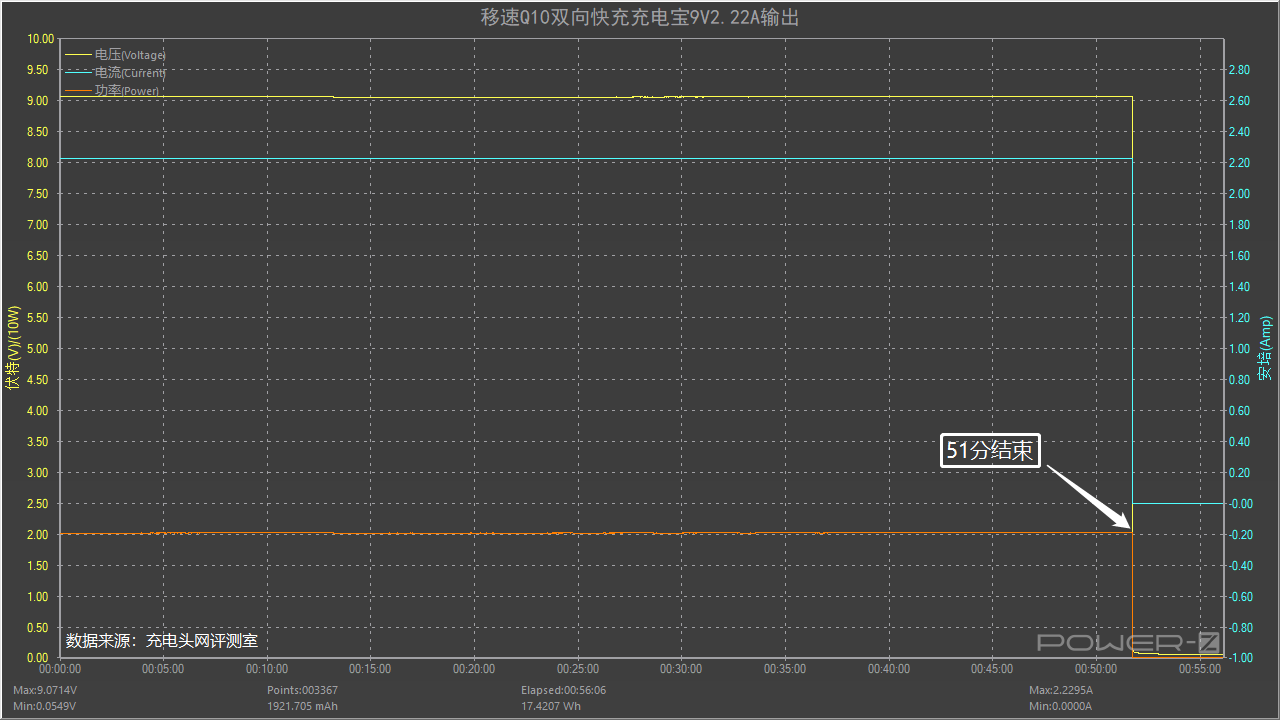This screenshot has width=1280, height=720.
Task: Click the POWER-Z logo watermark
Action: [1128, 643]
